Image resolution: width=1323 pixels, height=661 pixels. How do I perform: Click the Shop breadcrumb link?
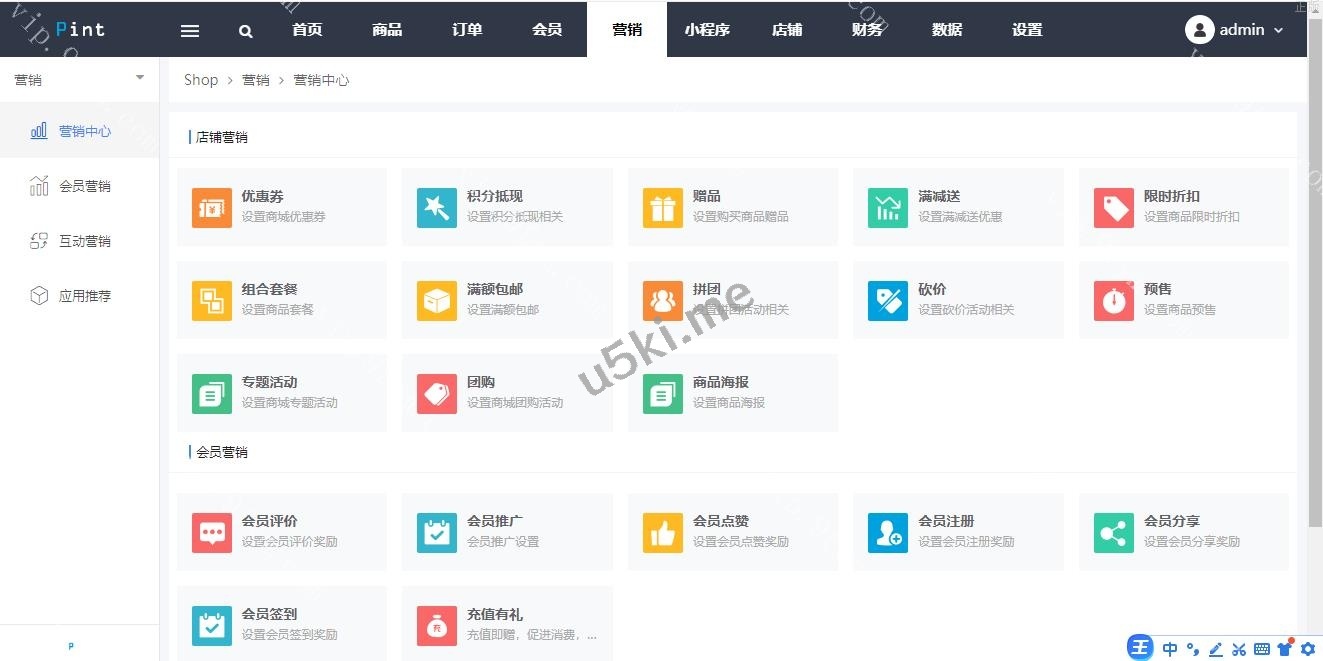[x=200, y=79]
